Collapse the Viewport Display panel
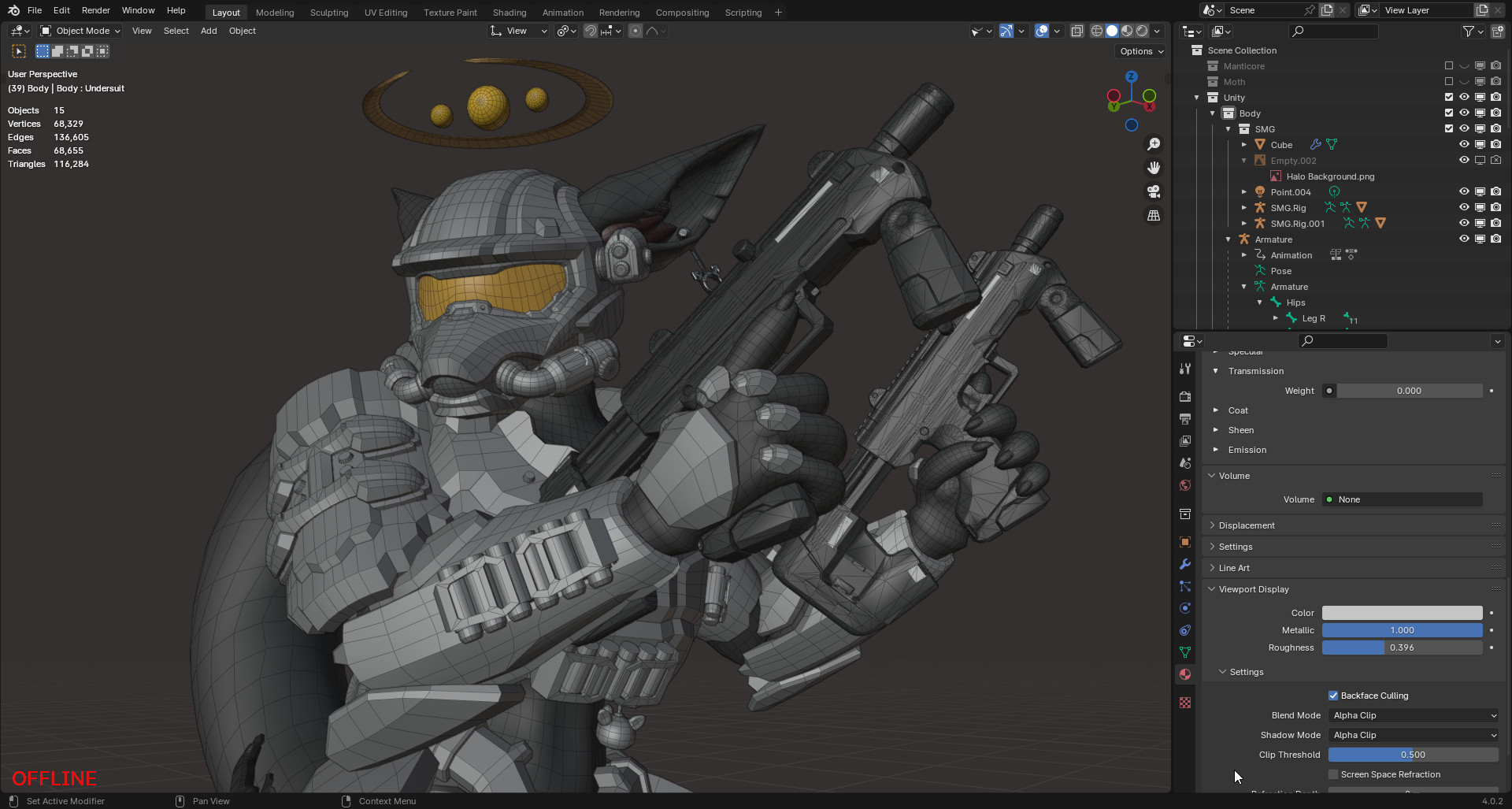The height and width of the screenshot is (809, 1512). click(x=1212, y=589)
